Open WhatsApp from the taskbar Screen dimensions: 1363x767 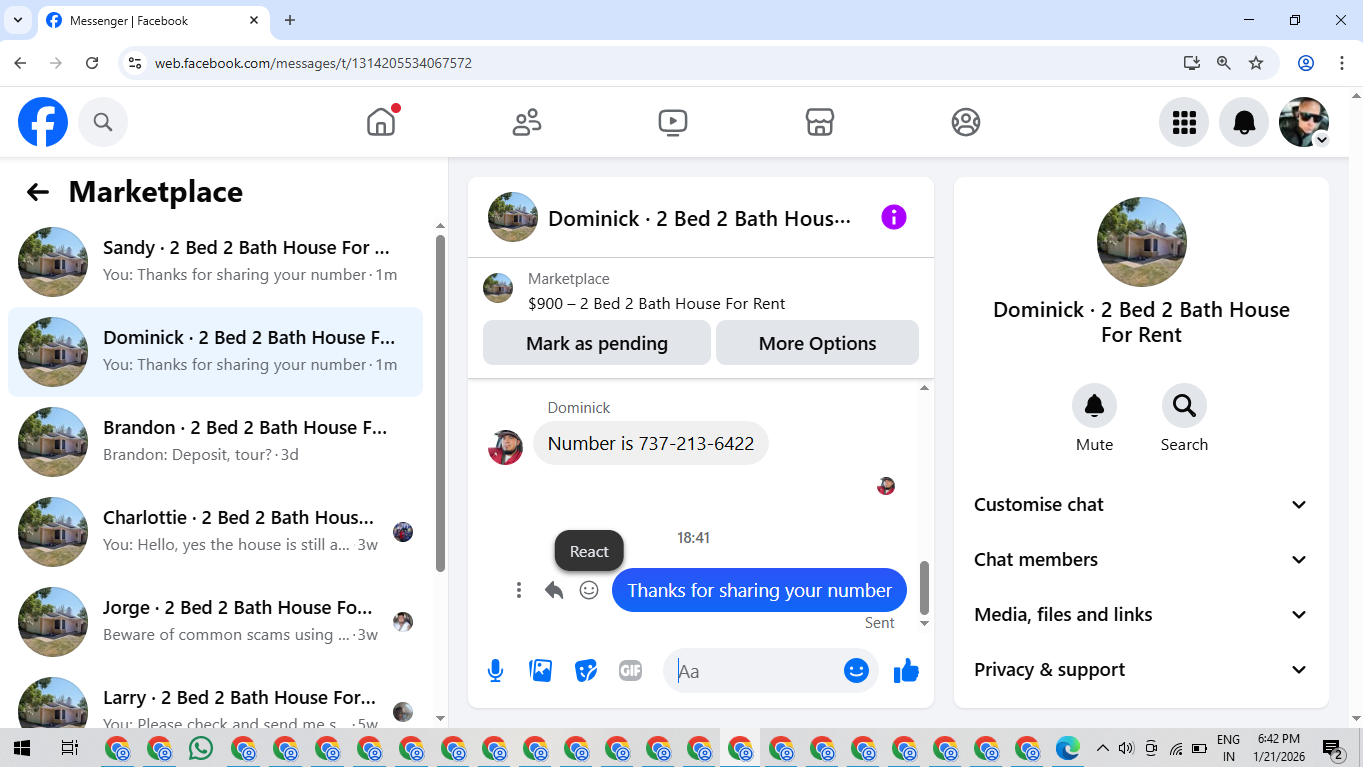click(201, 748)
